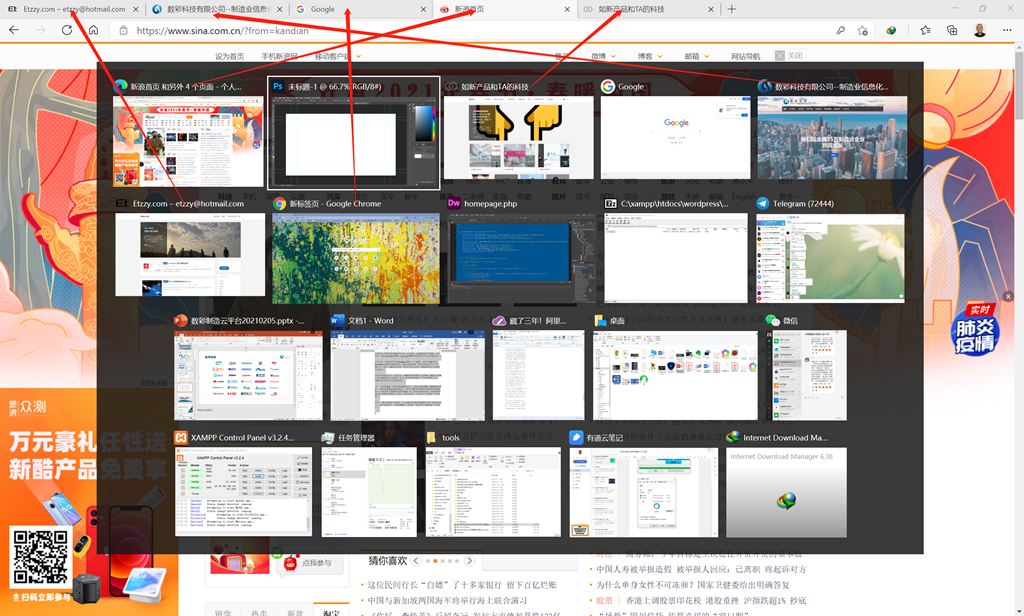Click the 设为首页 link
This screenshot has height=616, width=1024.
(x=229, y=56)
